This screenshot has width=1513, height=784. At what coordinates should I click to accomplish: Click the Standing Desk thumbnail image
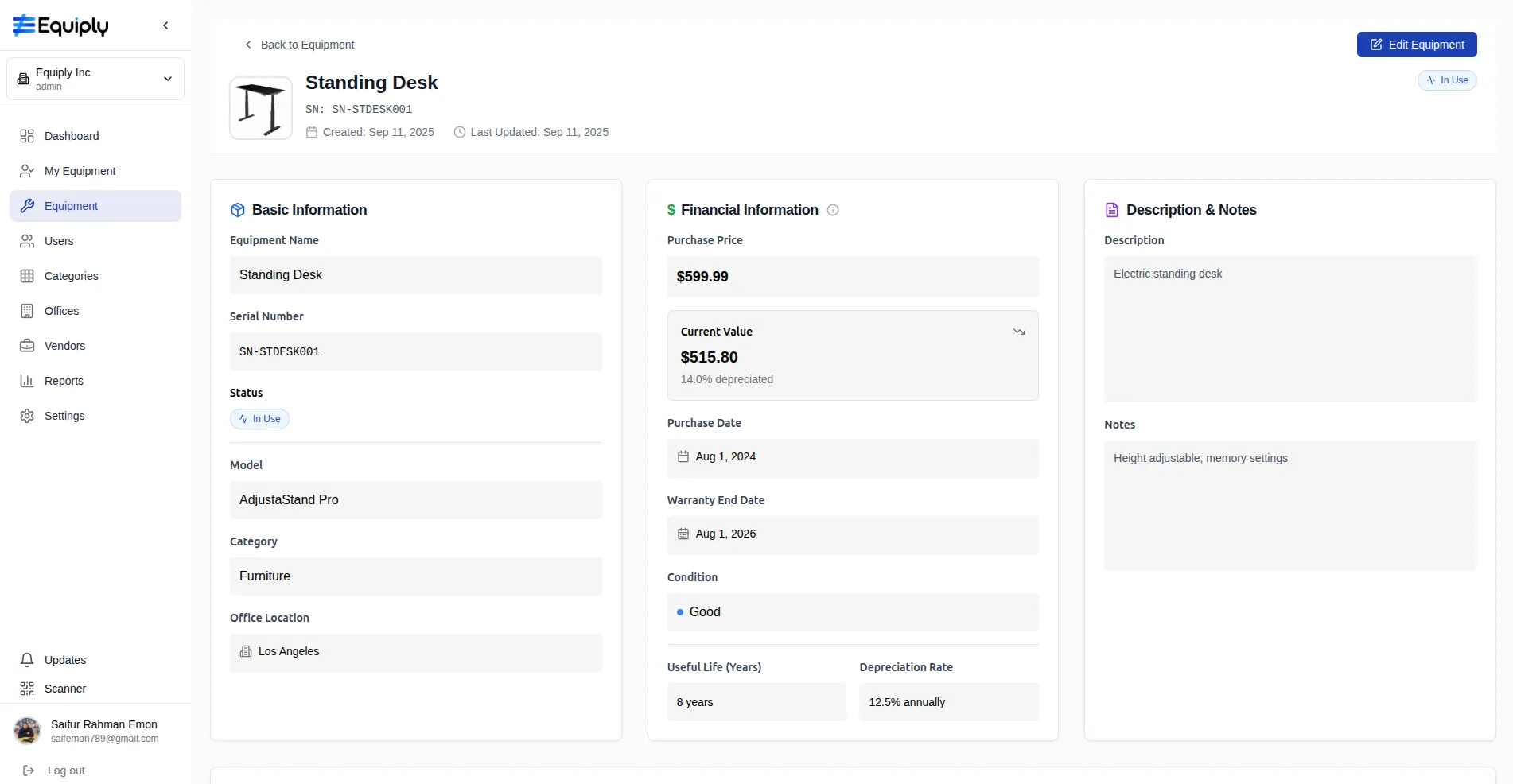(x=261, y=108)
